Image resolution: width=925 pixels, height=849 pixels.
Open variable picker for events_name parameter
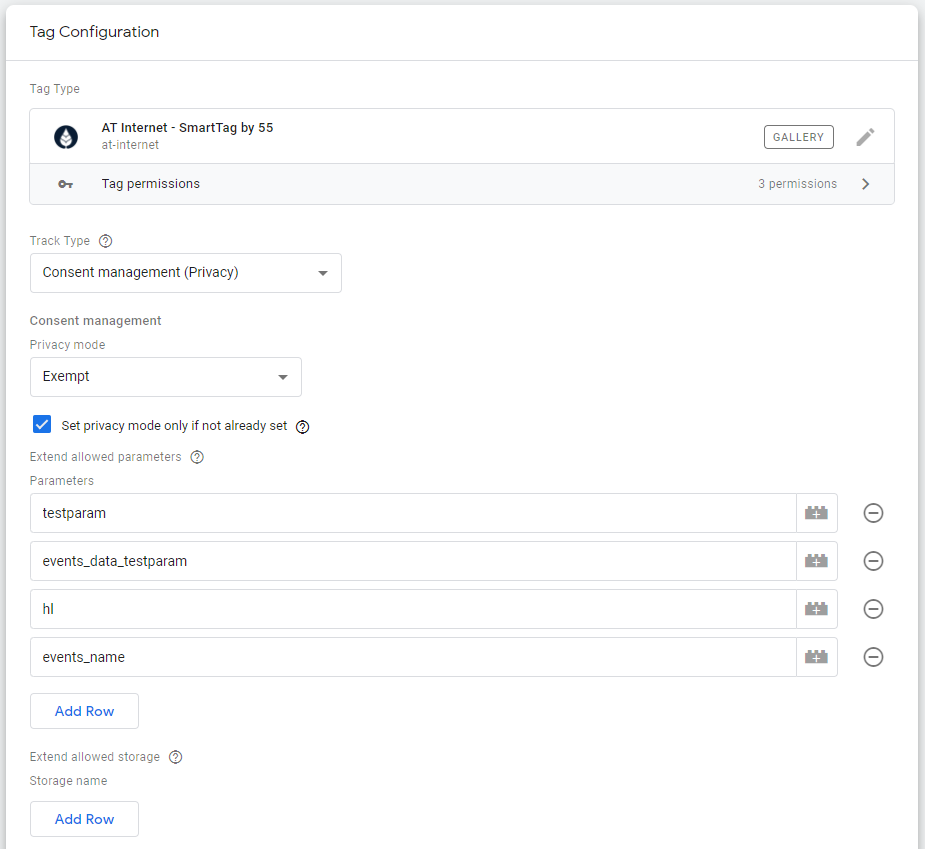click(816, 657)
